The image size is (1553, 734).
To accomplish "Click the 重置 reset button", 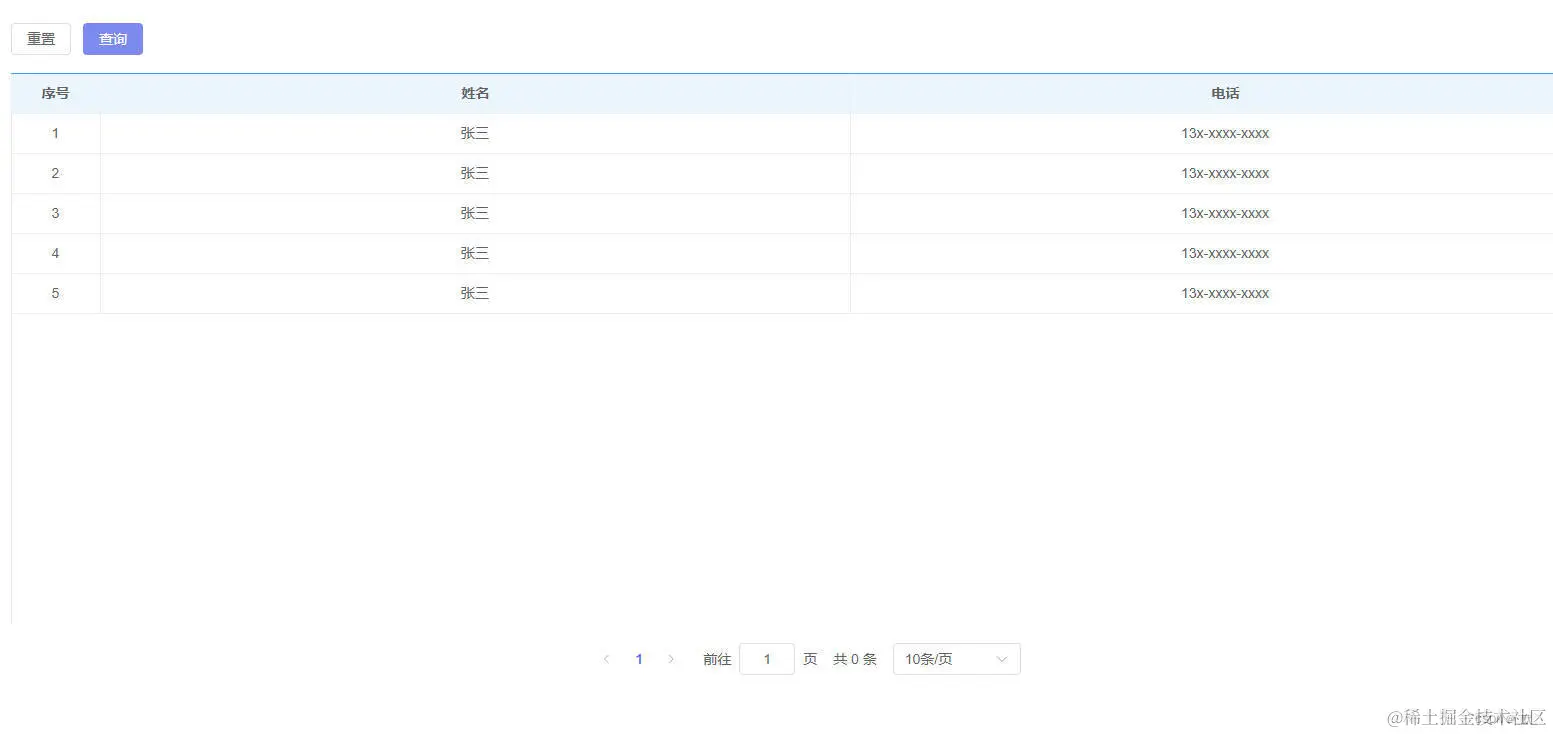I will [41, 39].
